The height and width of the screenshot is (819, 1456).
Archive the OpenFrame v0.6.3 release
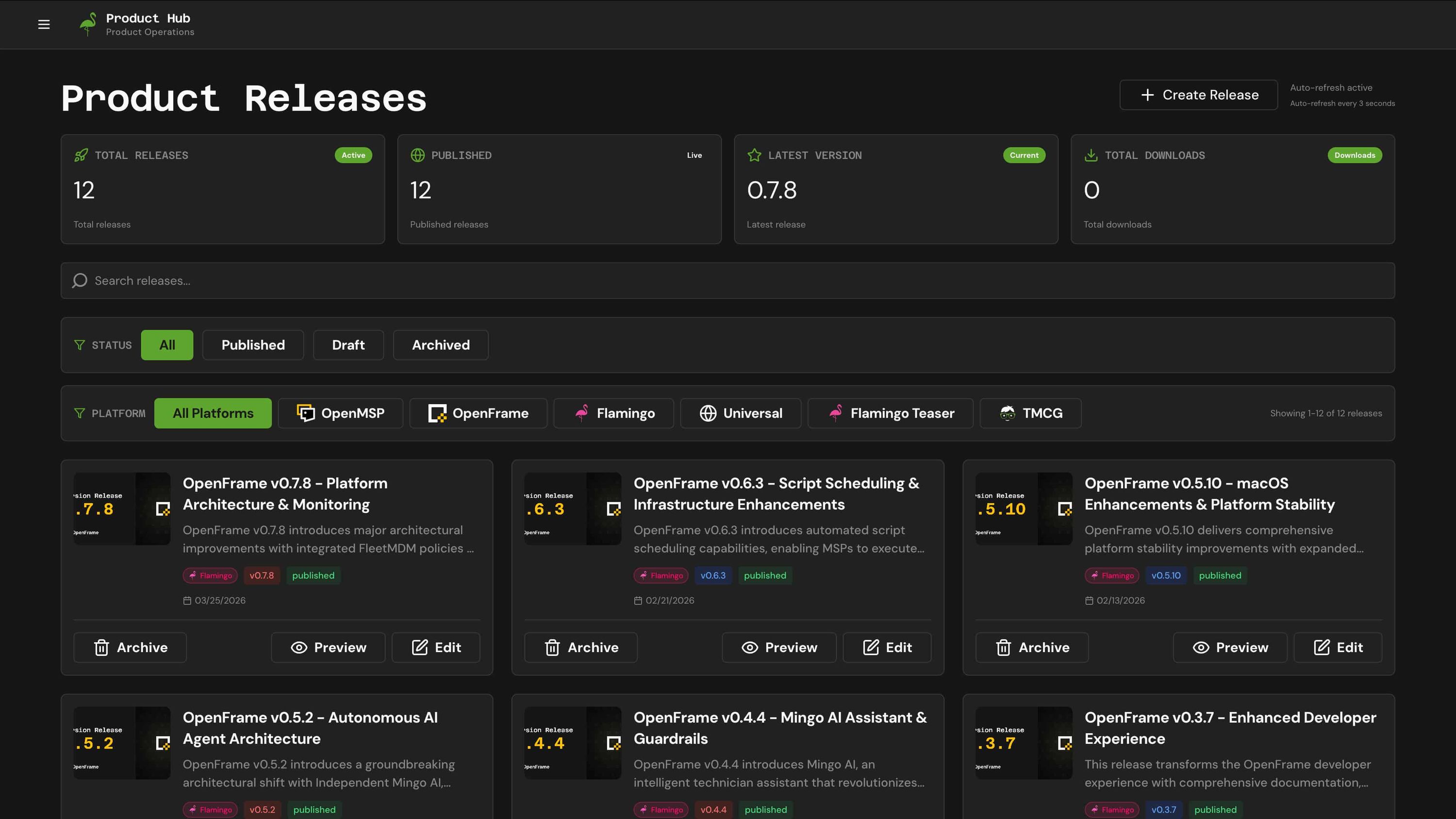coord(581,648)
